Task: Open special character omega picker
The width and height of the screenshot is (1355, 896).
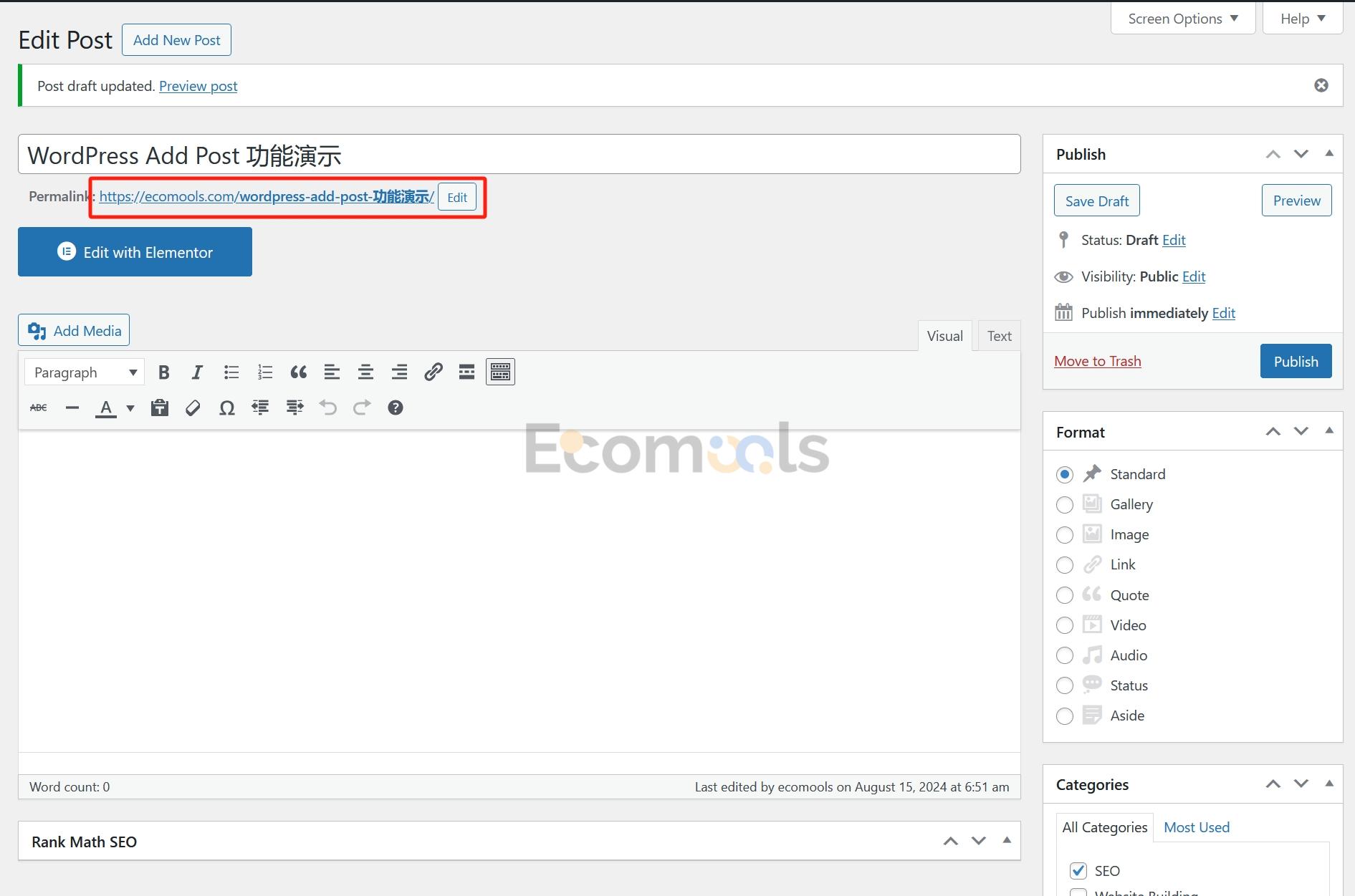Action: [227, 408]
